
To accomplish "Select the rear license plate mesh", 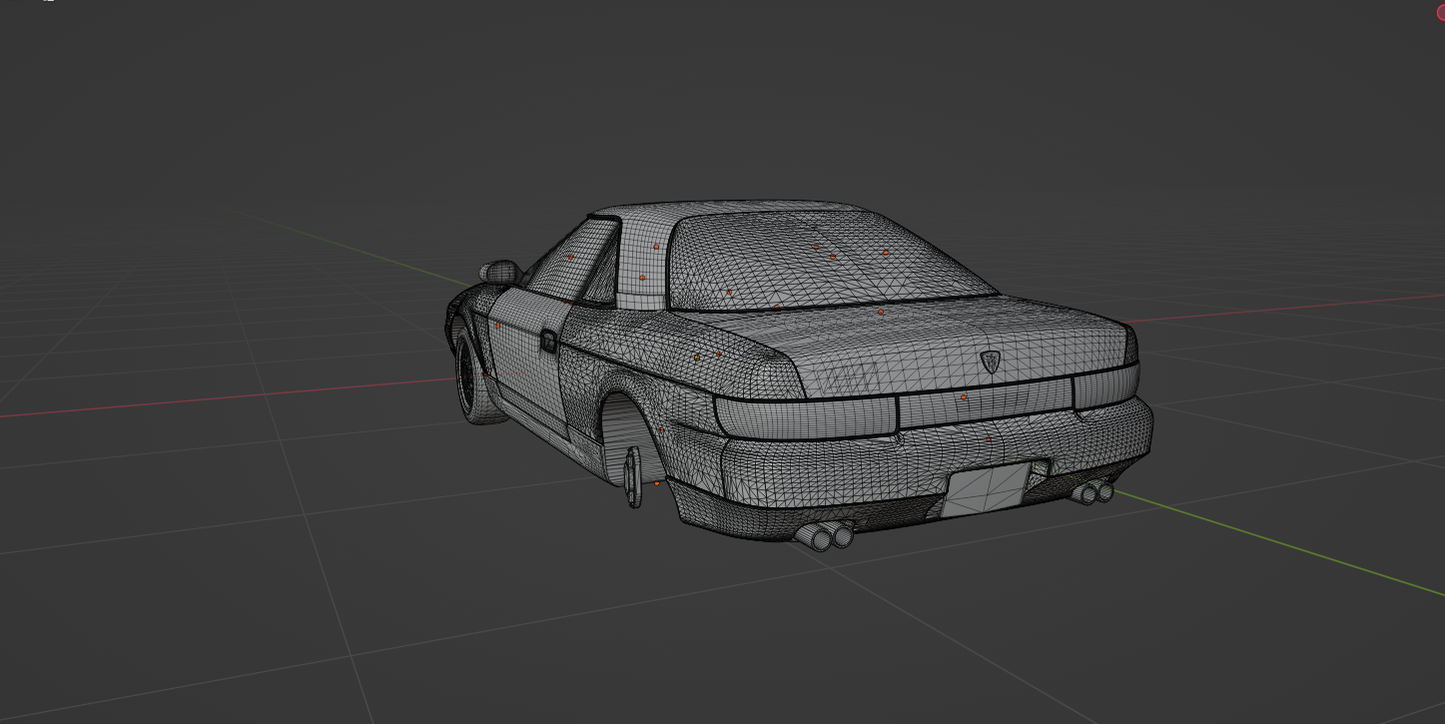I will pos(986,490).
